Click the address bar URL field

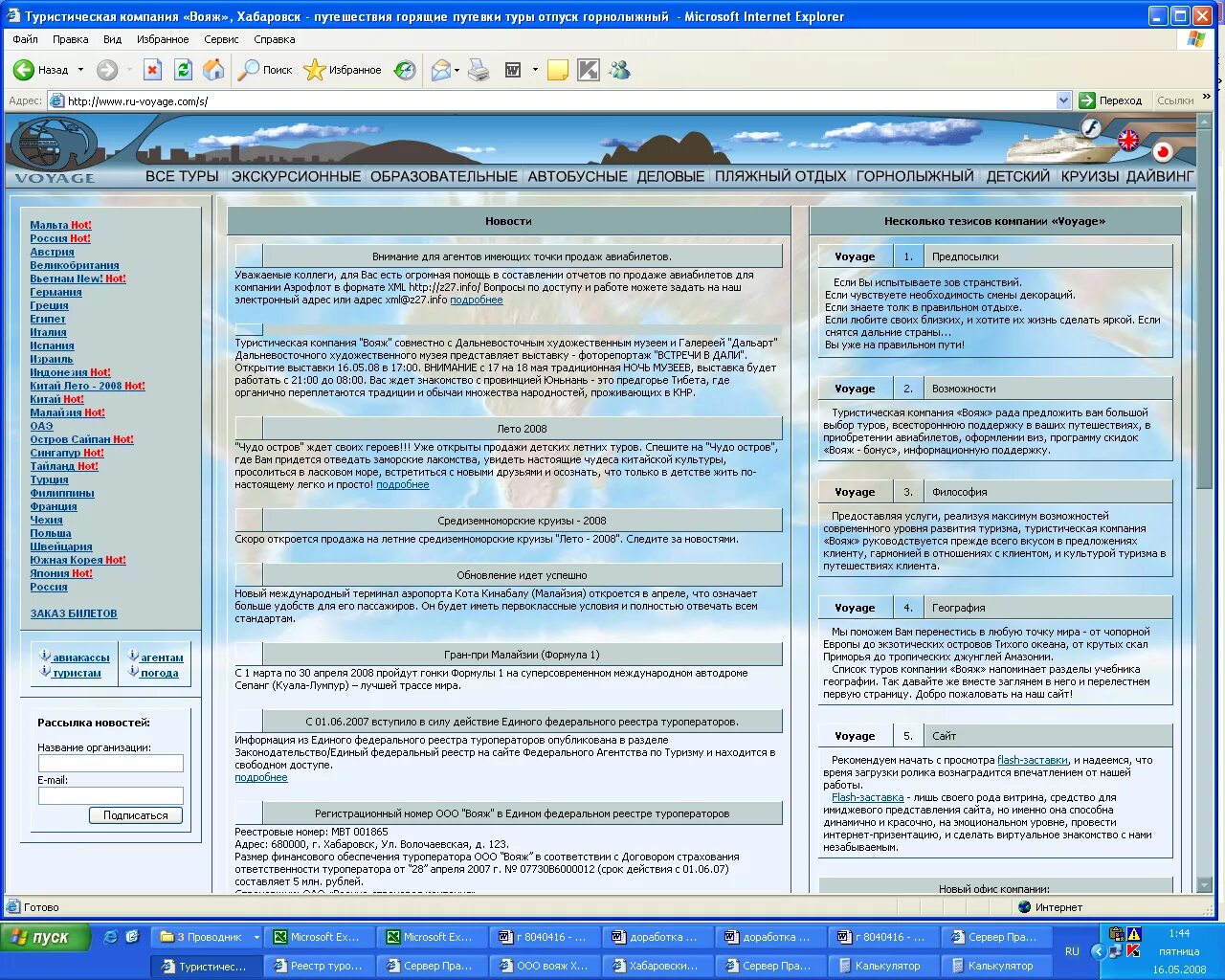tap(560, 100)
